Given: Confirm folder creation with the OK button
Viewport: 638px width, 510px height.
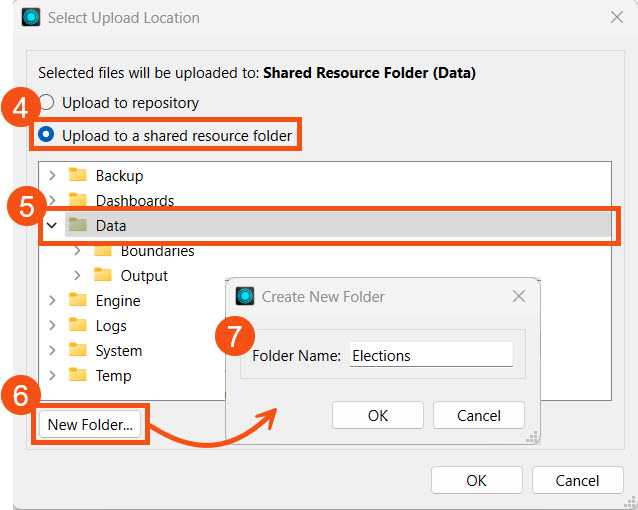Looking at the screenshot, I should pyautogui.click(x=378, y=415).
